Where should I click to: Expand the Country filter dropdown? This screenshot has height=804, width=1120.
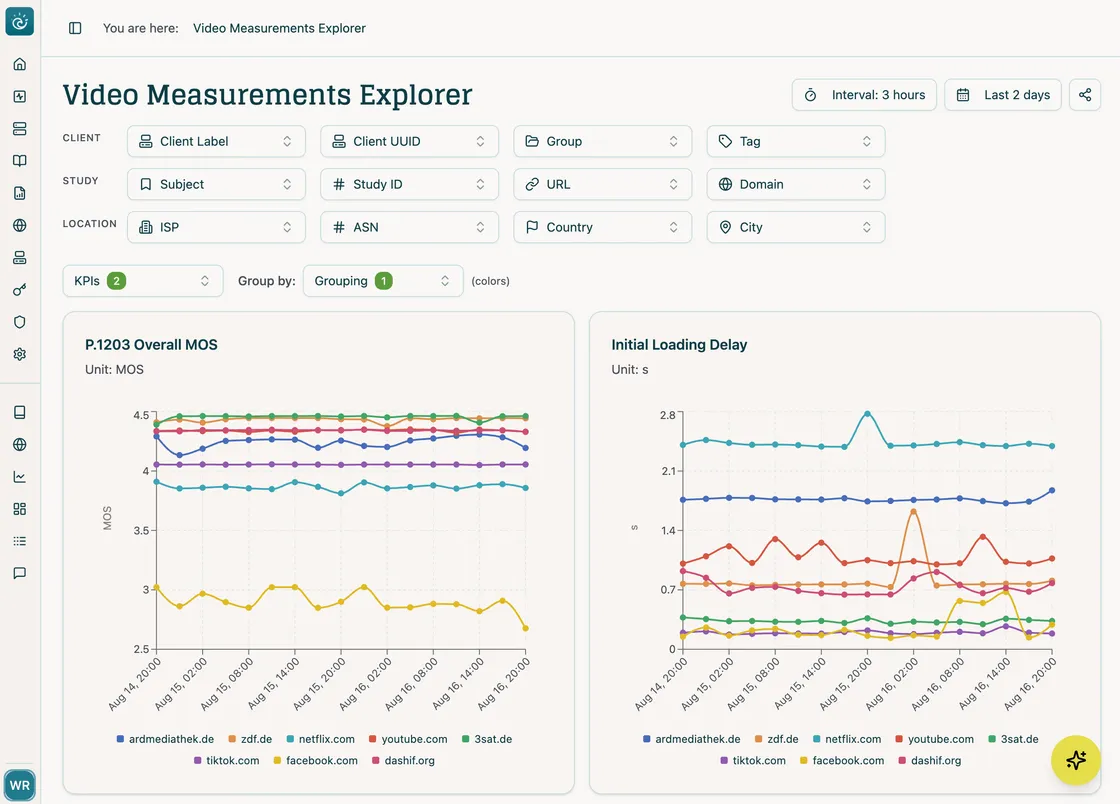coord(602,227)
